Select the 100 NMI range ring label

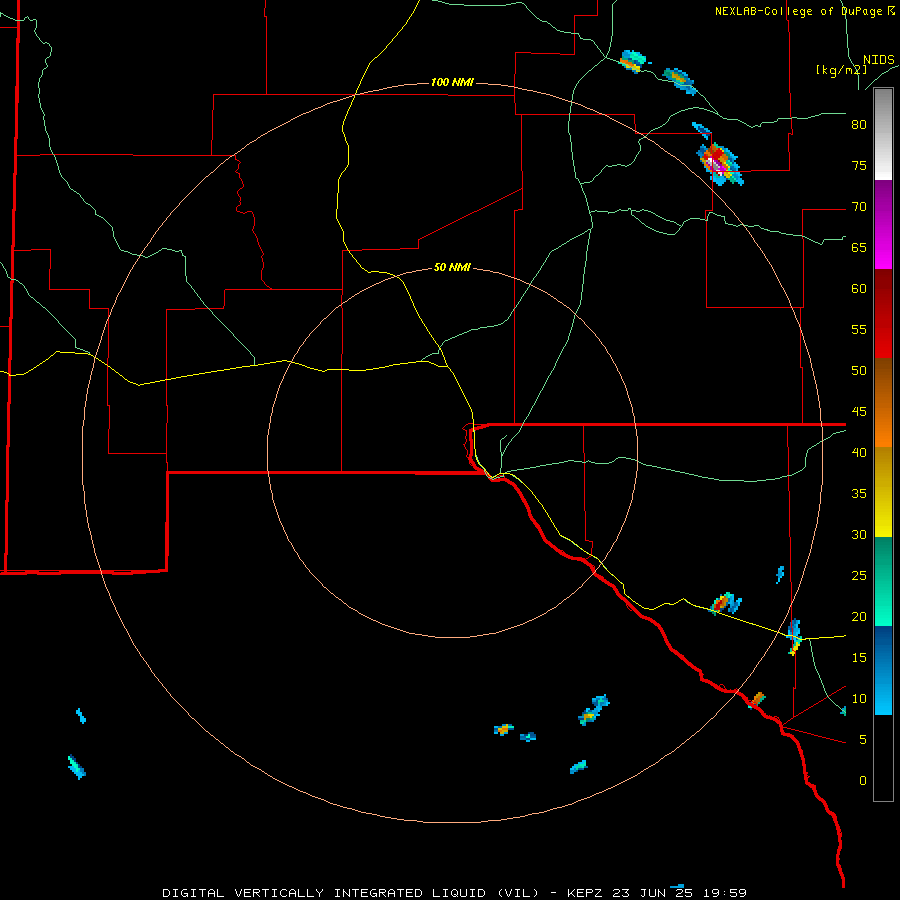452,82
